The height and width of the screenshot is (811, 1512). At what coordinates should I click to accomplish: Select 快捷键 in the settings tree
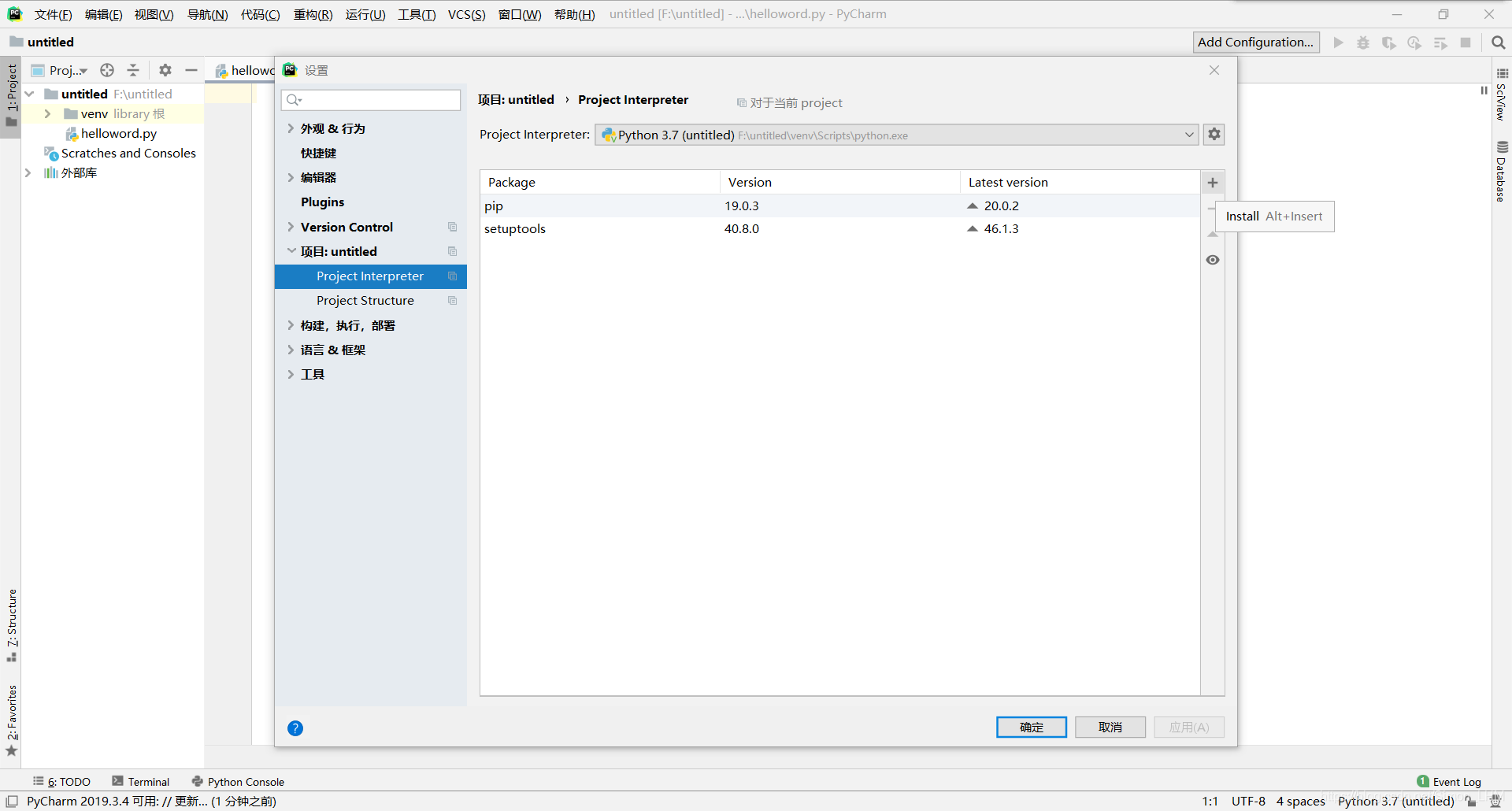318,153
